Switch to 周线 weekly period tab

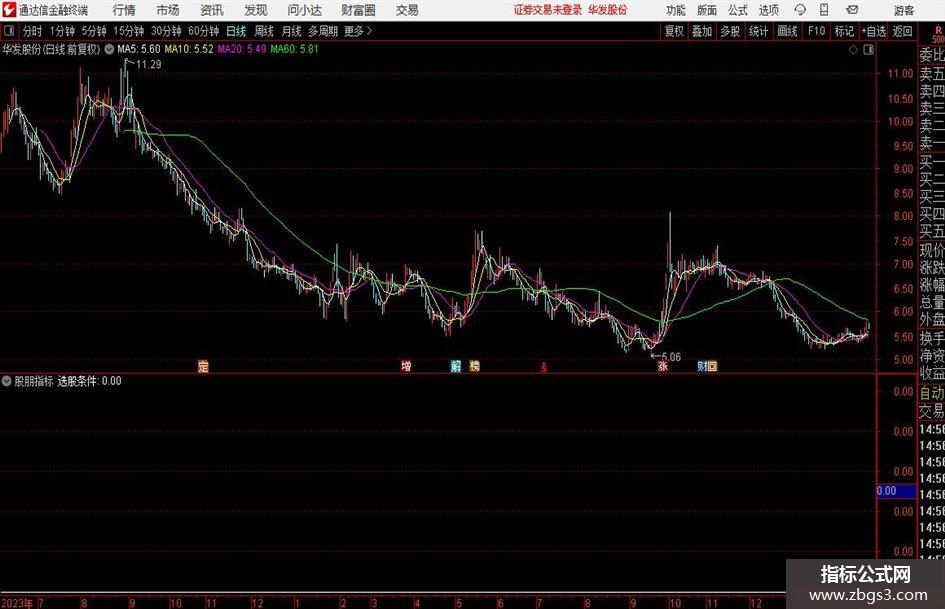264,31
